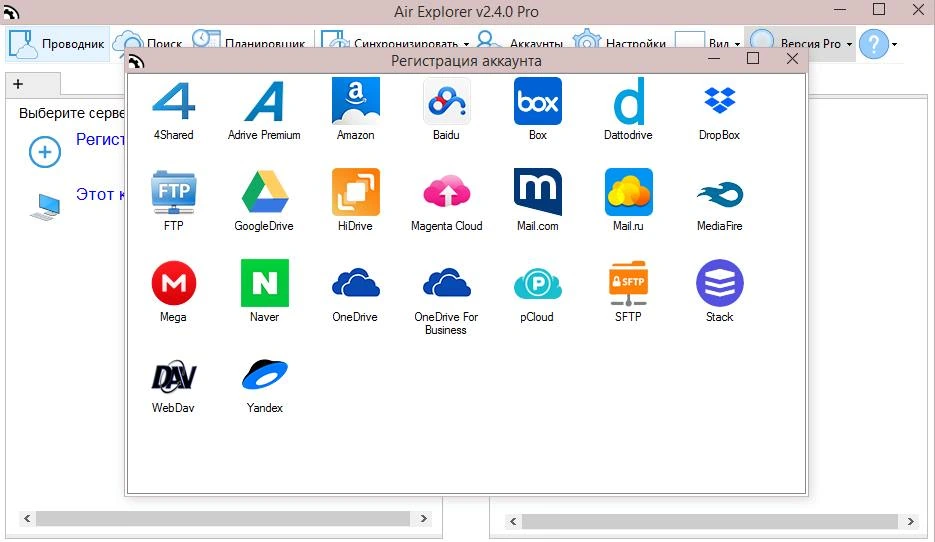935x542 pixels.
Task: Open Настройки settings
Action: [x=619, y=44]
